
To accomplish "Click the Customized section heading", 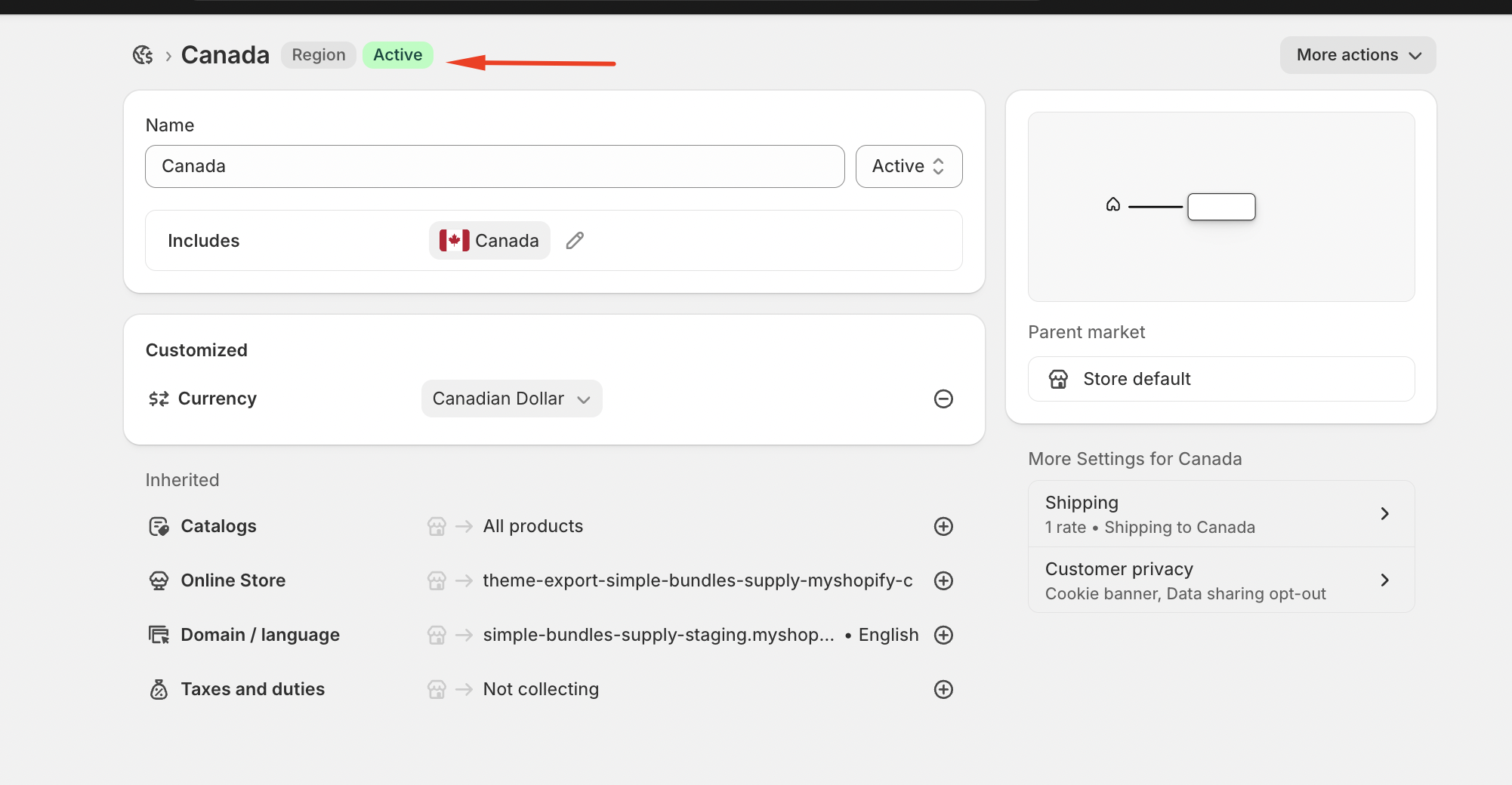I will tap(196, 350).
